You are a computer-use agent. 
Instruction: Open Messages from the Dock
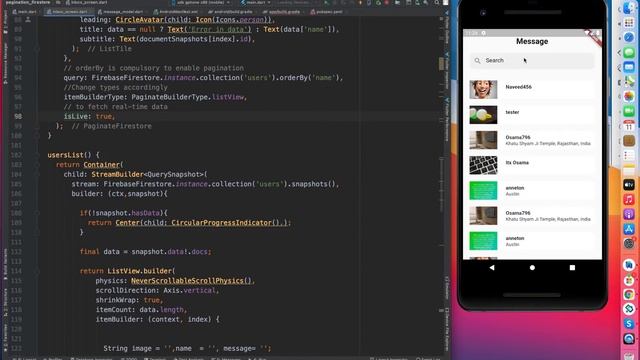point(629,52)
